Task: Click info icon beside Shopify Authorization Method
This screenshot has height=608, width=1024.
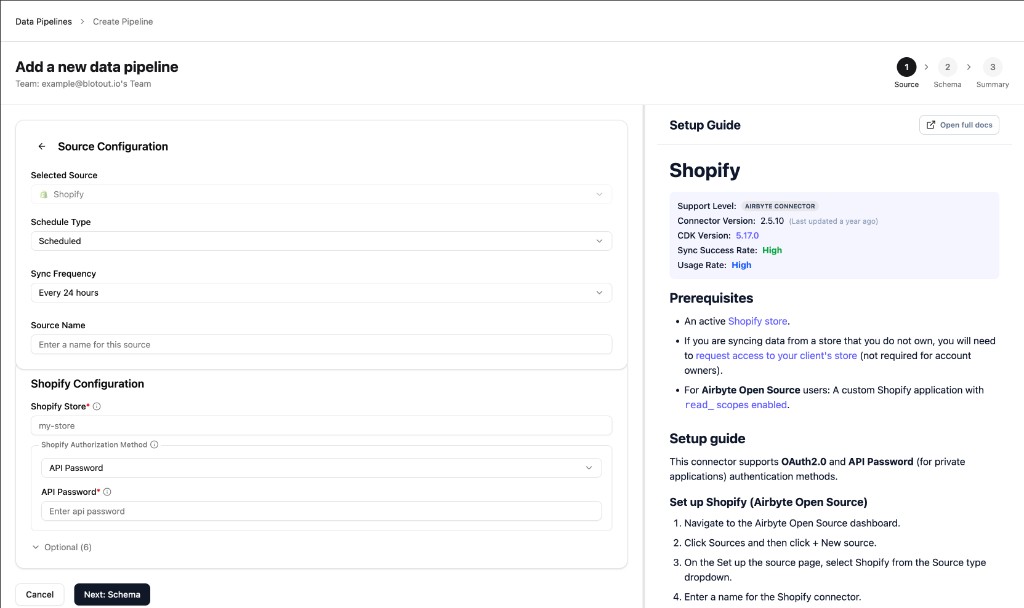Action: tap(154, 445)
